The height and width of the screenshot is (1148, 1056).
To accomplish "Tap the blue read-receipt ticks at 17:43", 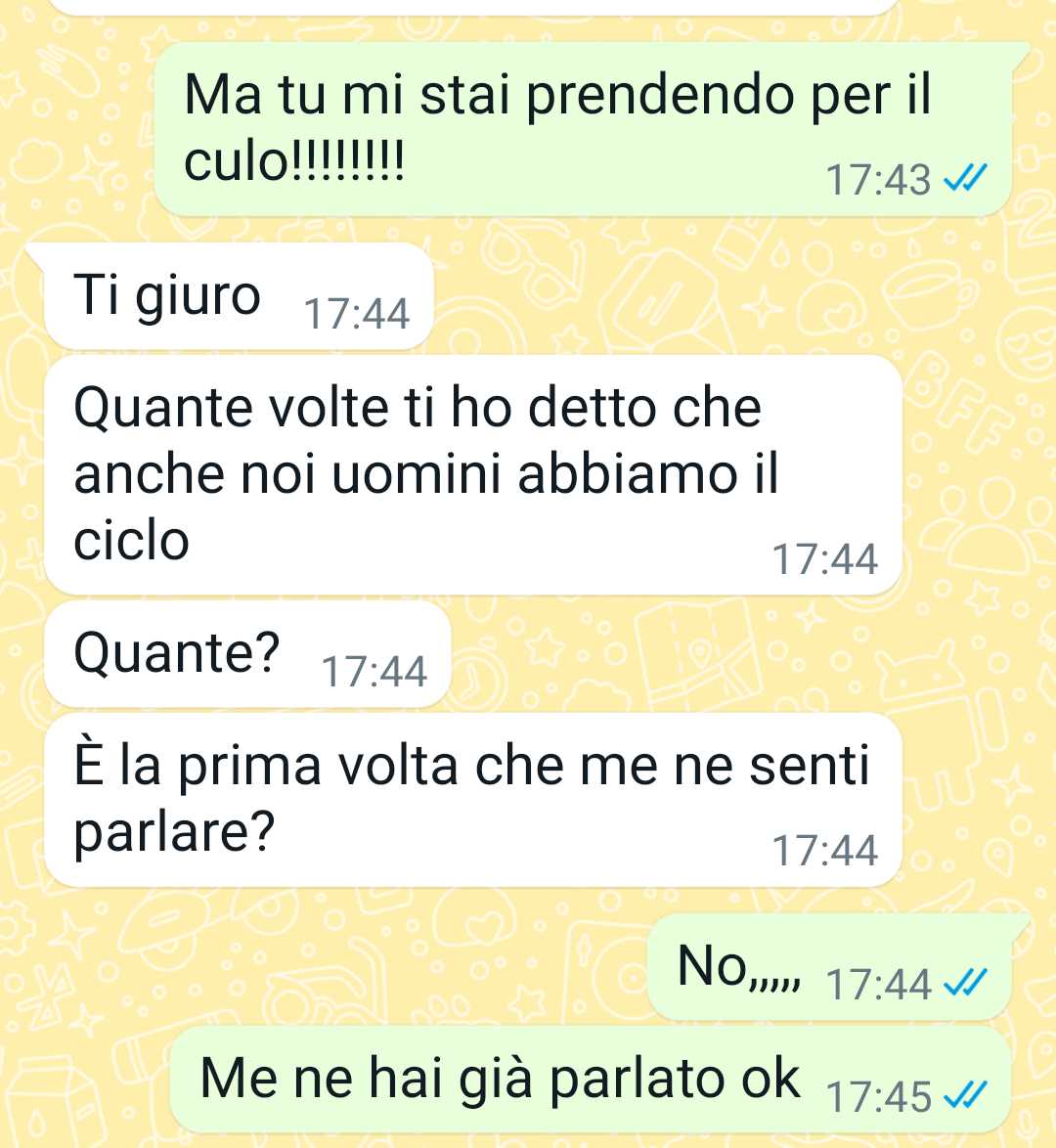I will point(965,178).
